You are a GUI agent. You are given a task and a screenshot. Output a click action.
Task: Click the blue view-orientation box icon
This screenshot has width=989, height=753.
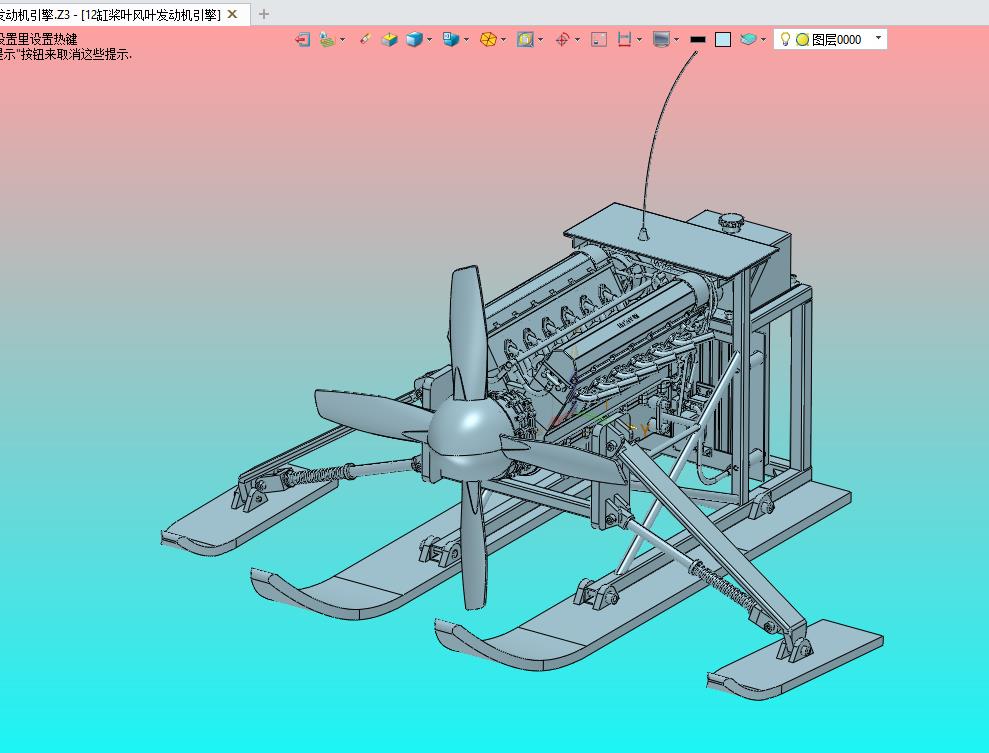[x=450, y=40]
